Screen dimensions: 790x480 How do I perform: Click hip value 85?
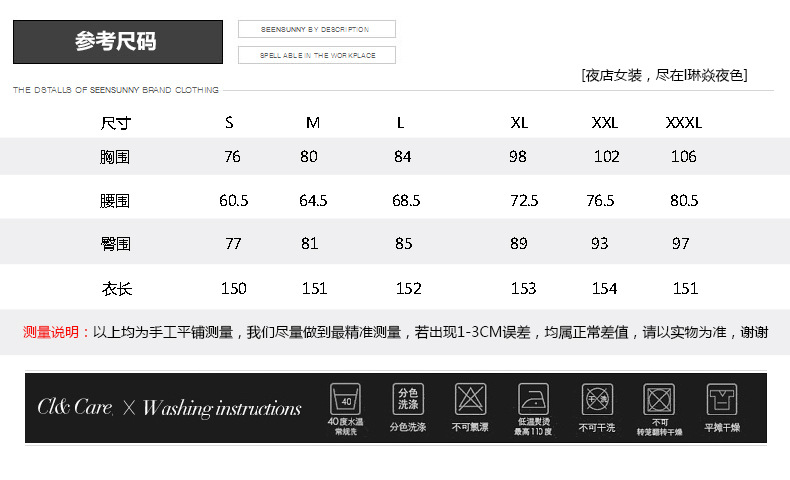click(404, 244)
